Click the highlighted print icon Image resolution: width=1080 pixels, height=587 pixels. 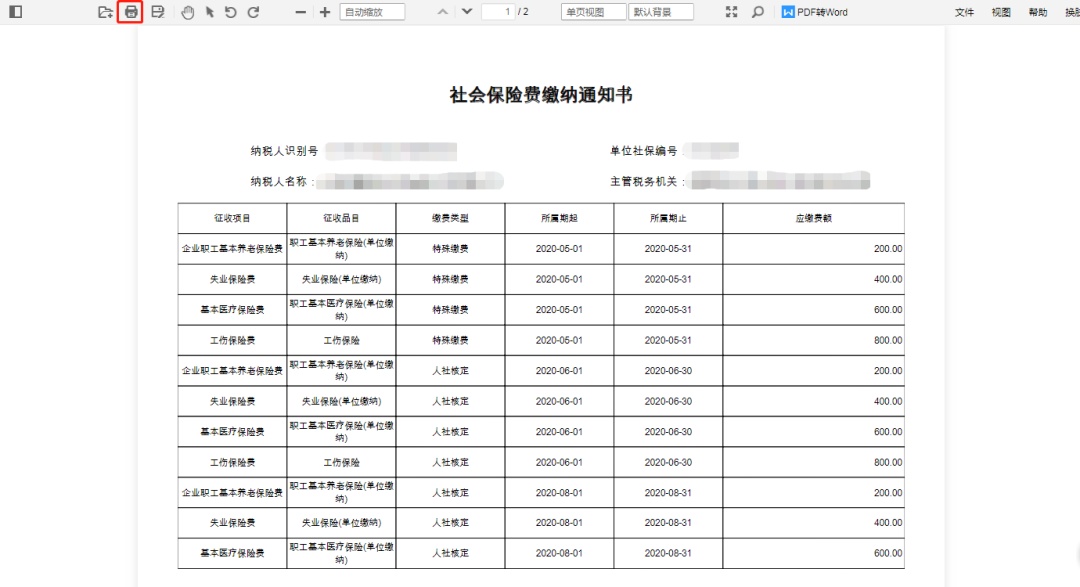click(x=130, y=12)
